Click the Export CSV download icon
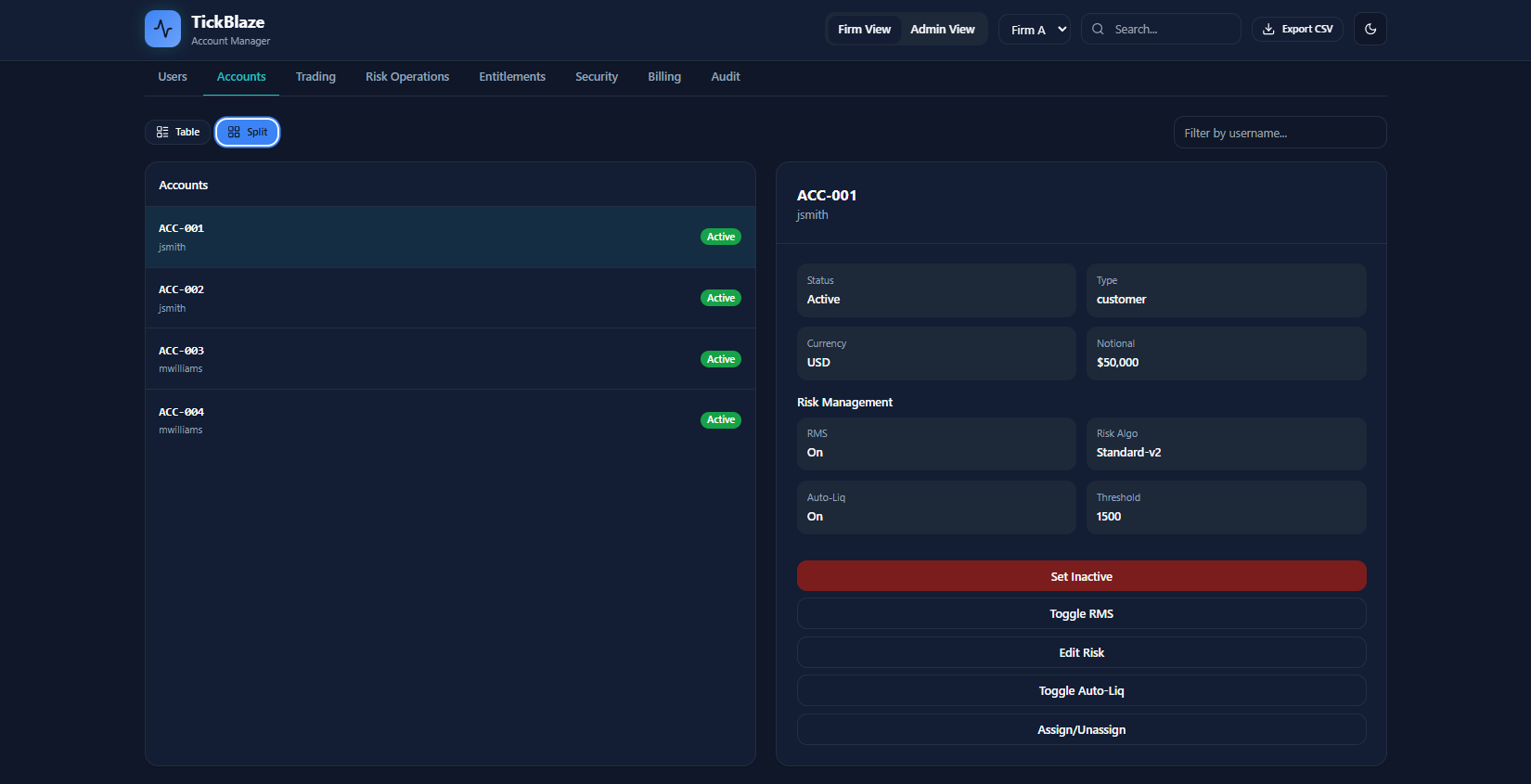Screen dimensions: 1531x784 pos(1268,29)
